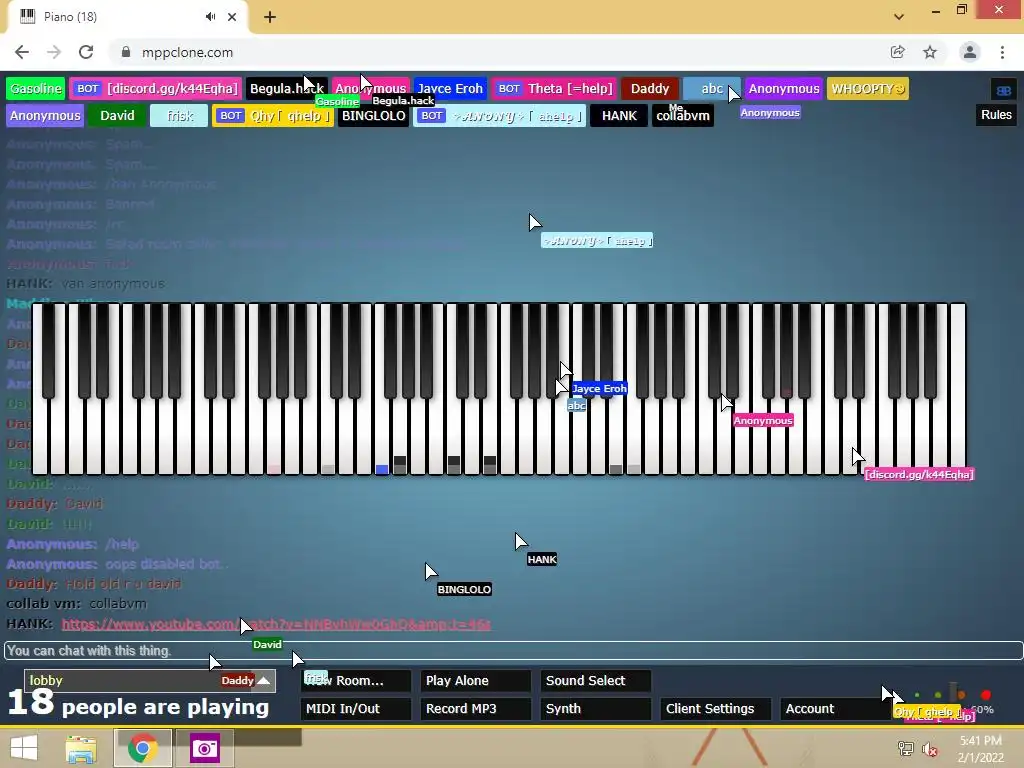Viewport: 1024px width, 768px height.
Task: Click Record MP3
Action: pos(476,709)
